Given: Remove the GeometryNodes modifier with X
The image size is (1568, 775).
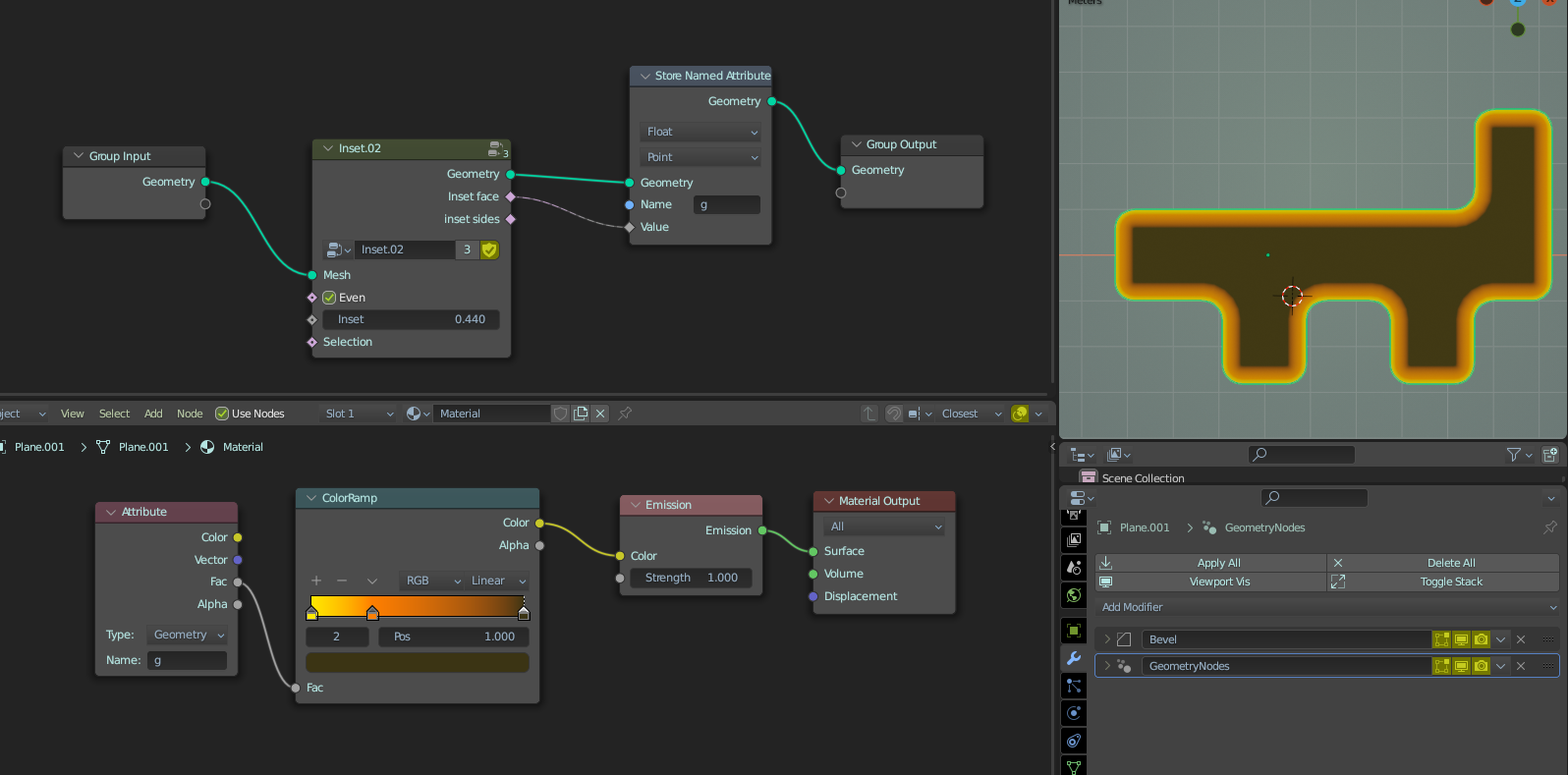Looking at the screenshot, I should 1521,666.
